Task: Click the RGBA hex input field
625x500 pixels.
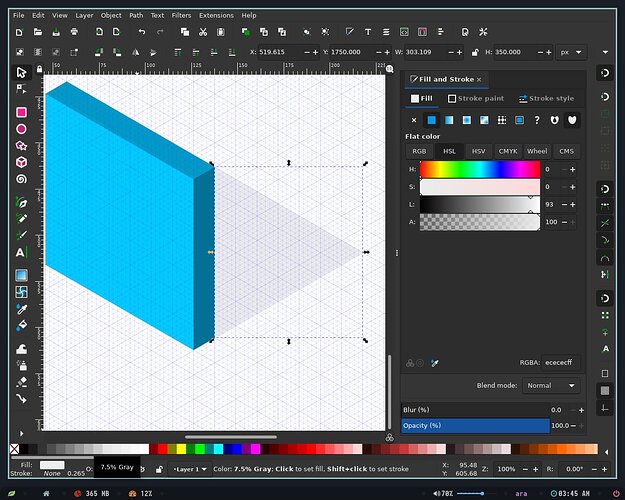Action: pos(561,362)
